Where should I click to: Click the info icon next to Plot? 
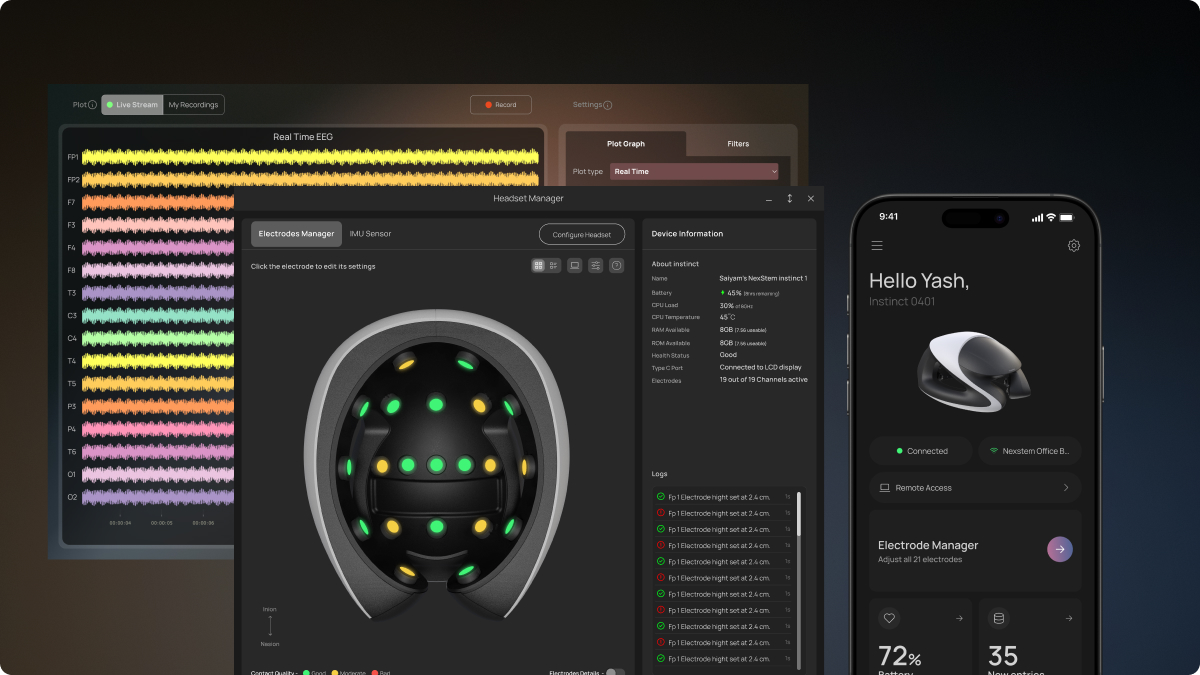(93, 105)
